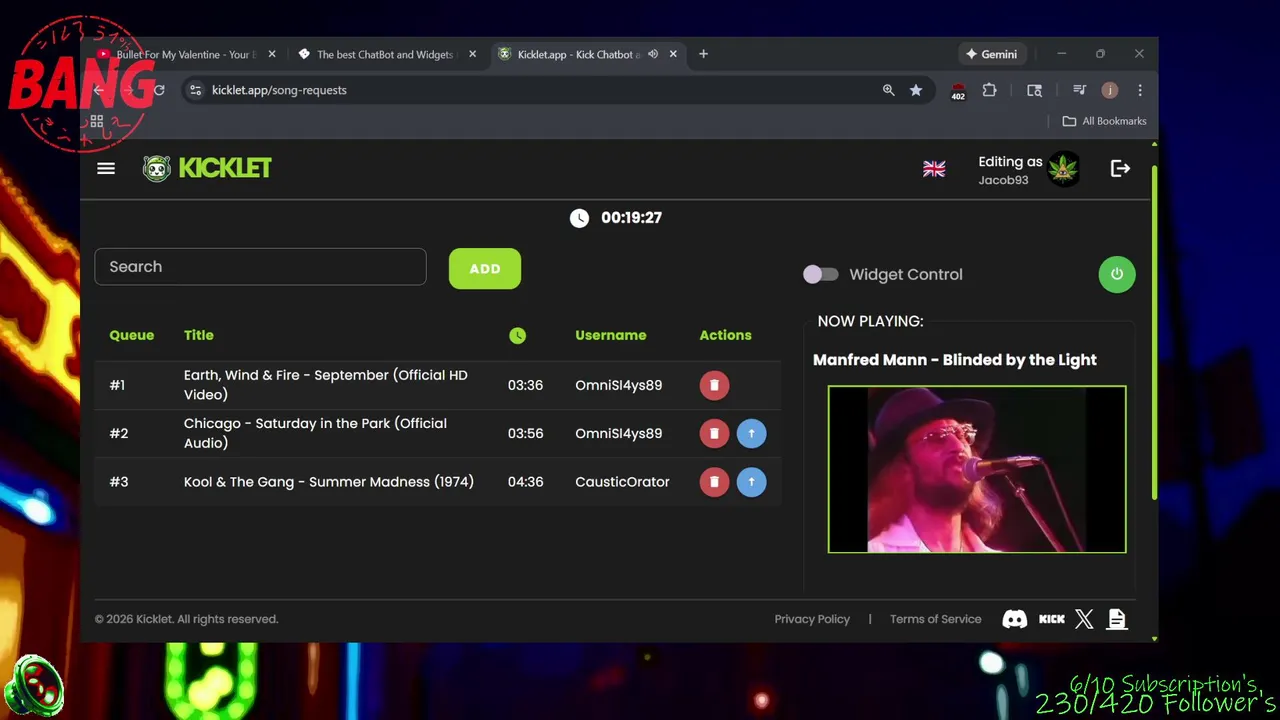Click the Queue column header
Image resolution: width=1280 pixels, height=720 pixels.
click(x=131, y=335)
